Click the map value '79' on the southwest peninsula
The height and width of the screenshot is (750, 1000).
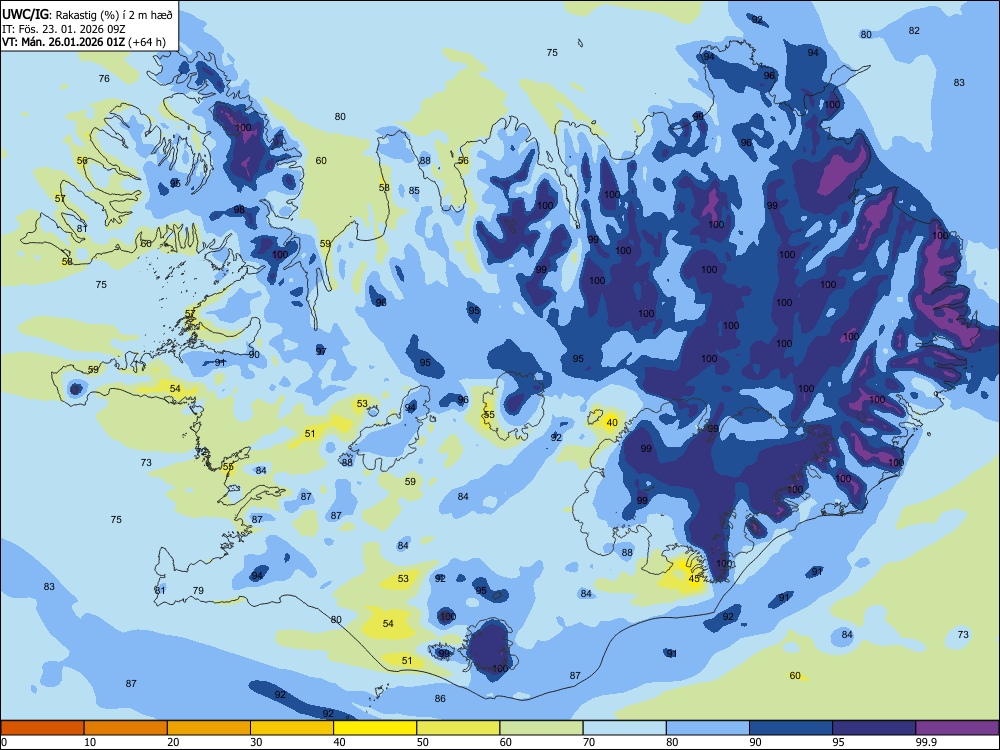click(198, 591)
